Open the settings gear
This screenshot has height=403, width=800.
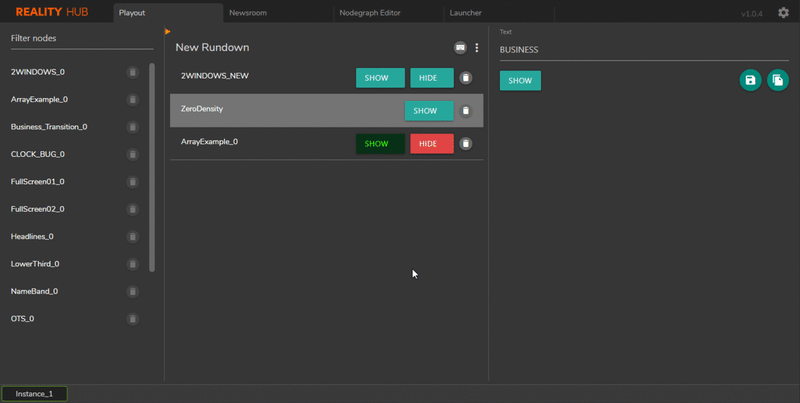tap(783, 13)
